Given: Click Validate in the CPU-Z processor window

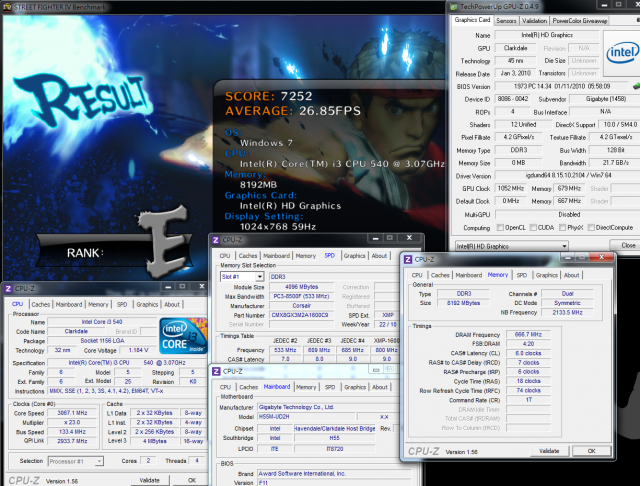Looking at the screenshot, I should point(149,480).
